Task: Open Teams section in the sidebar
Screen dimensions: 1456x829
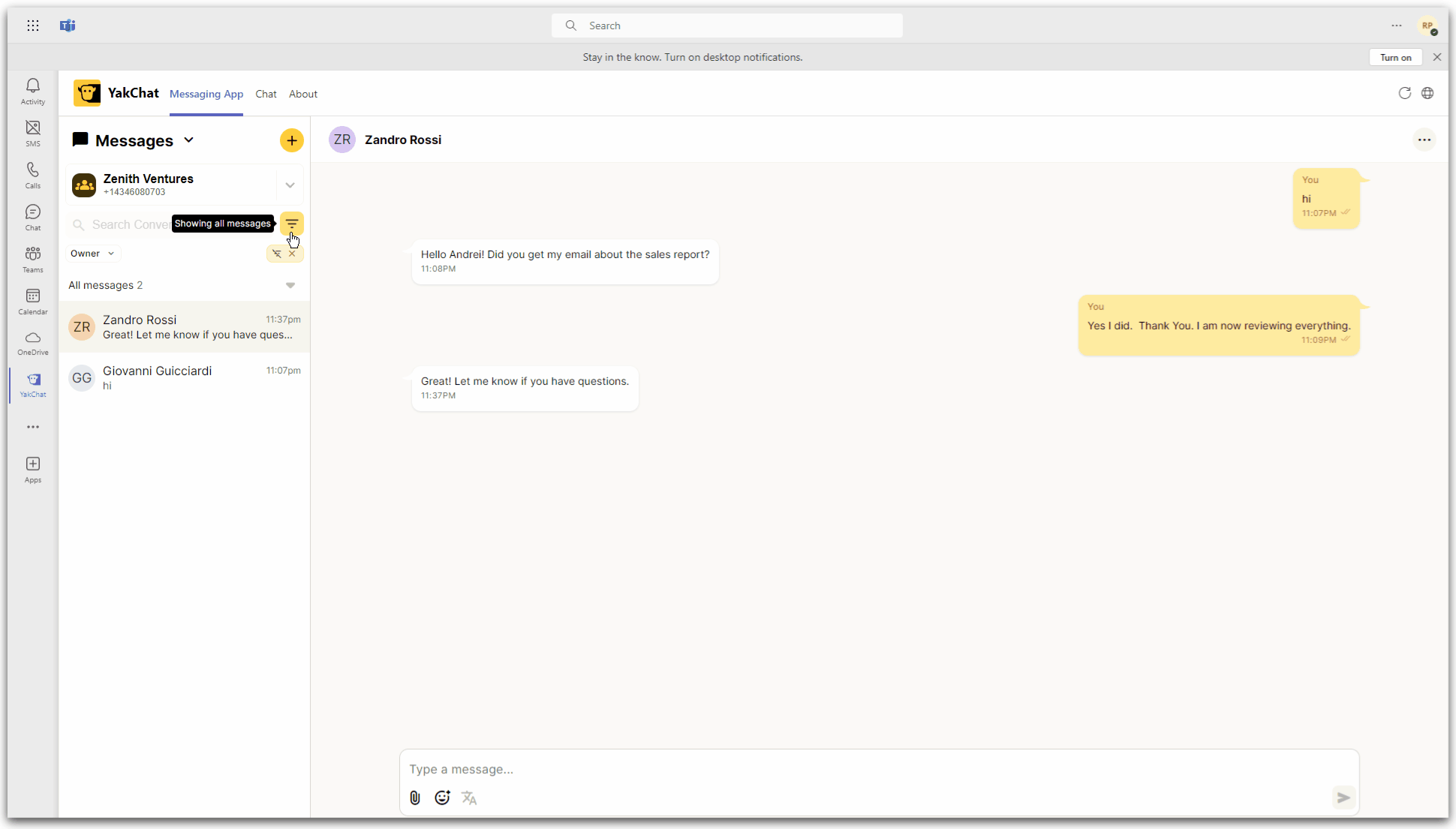Action: (33, 260)
